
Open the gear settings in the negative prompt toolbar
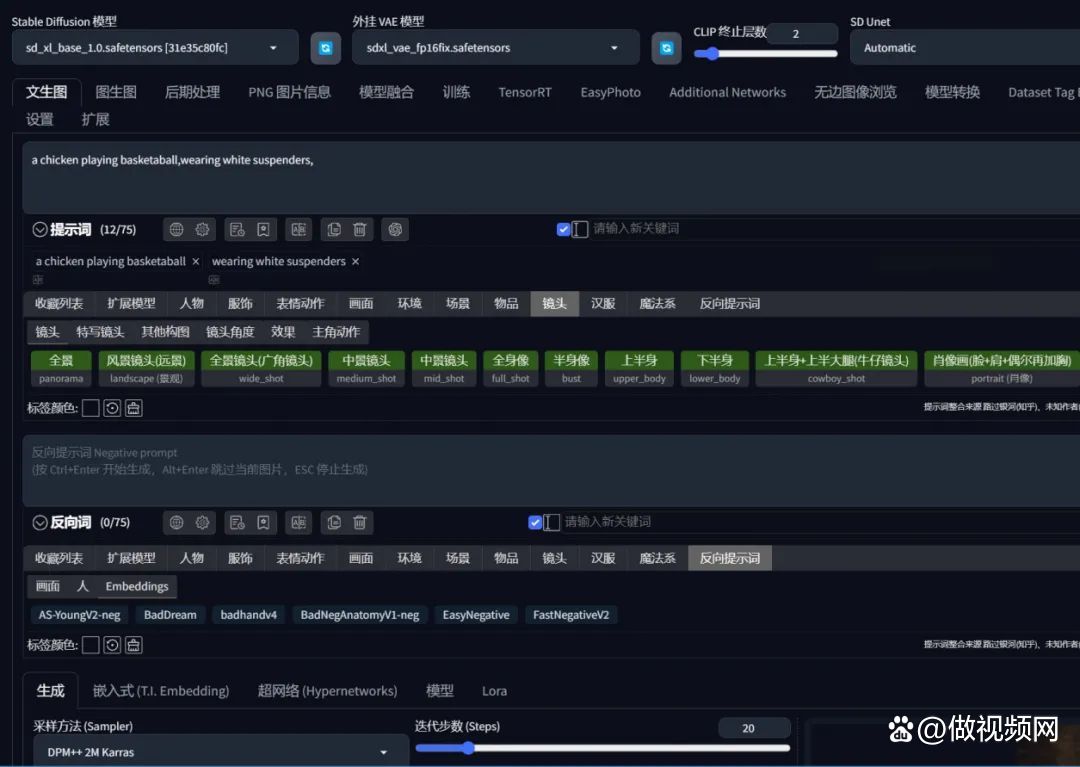pos(202,523)
